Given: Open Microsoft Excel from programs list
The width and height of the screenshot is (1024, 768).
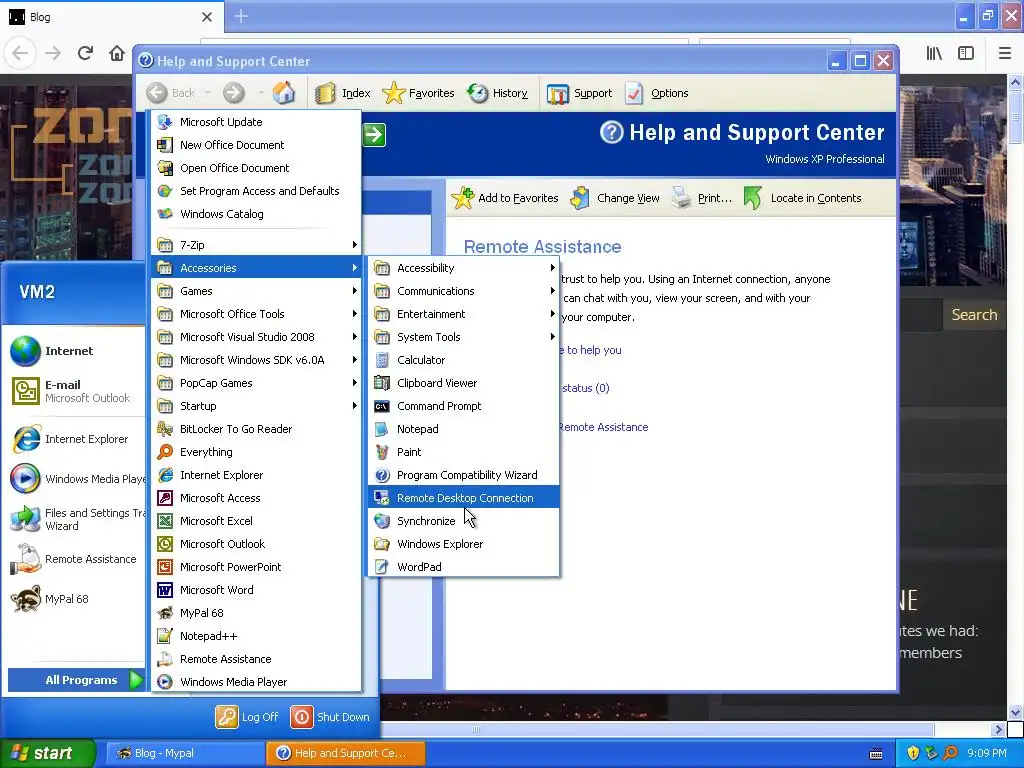Looking at the screenshot, I should tap(257, 520).
